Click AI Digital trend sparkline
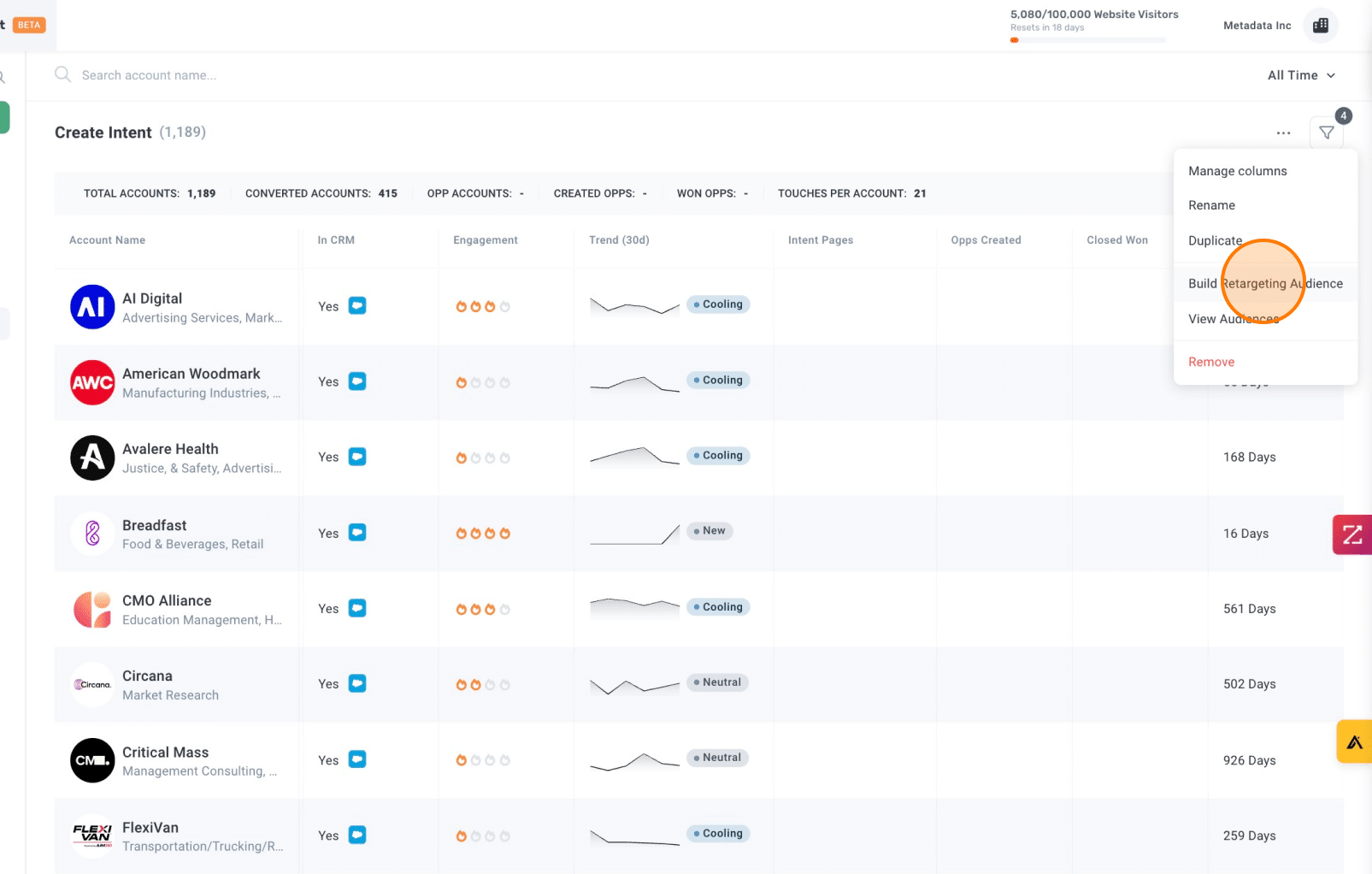The height and width of the screenshot is (874, 1372). [x=634, y=305]
